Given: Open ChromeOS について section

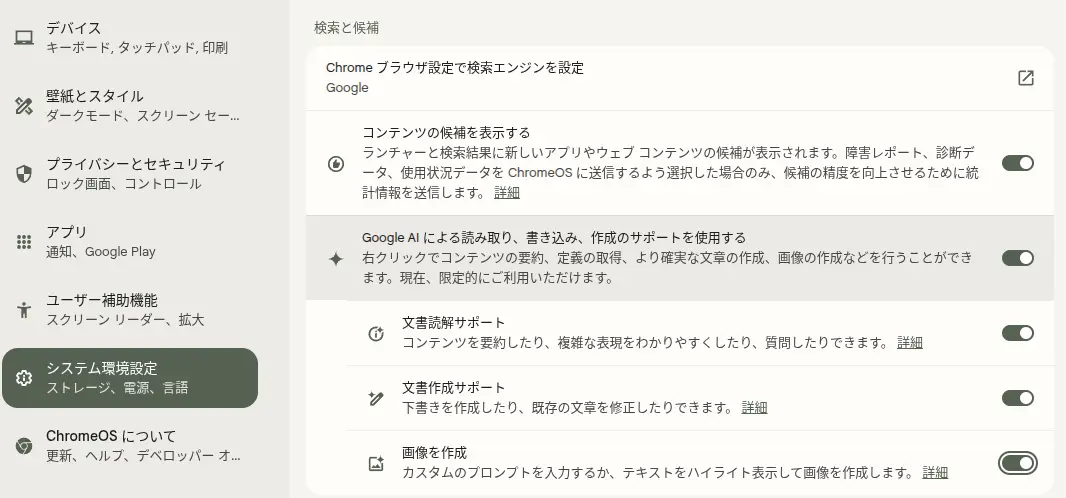Looking at the screenshot, I should [130, 446].
